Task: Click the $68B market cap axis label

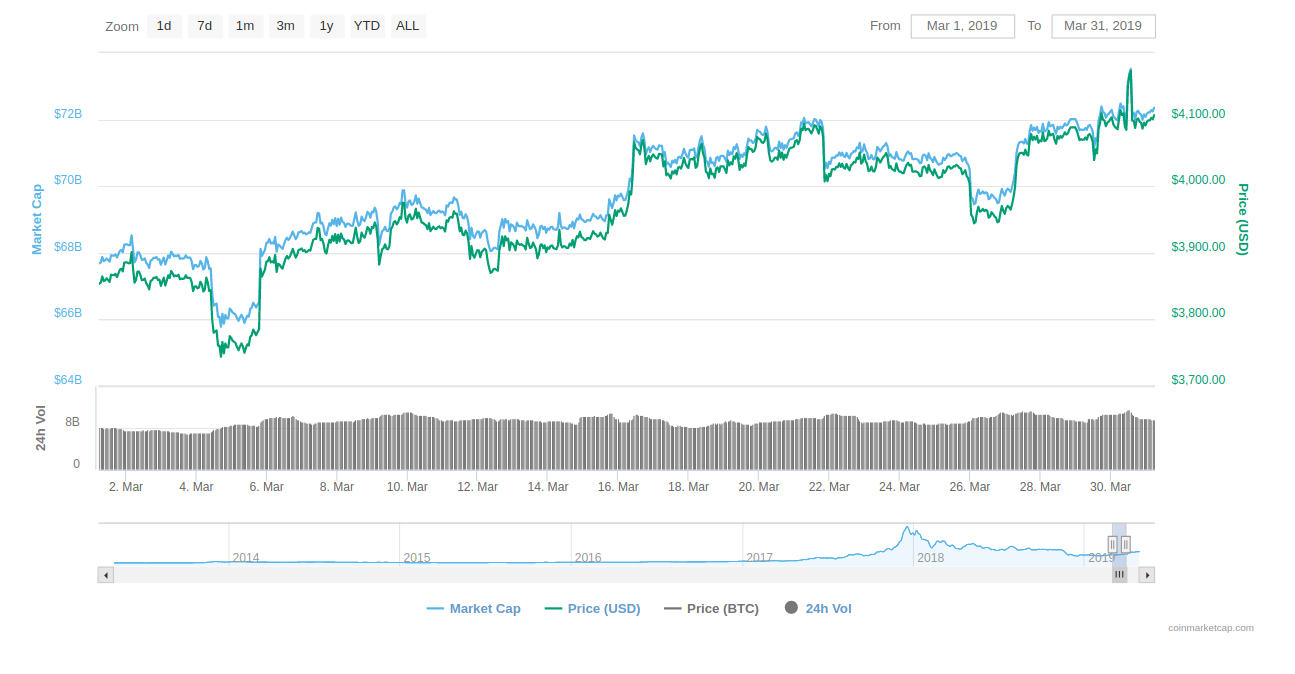Action: tap(68, 247)
